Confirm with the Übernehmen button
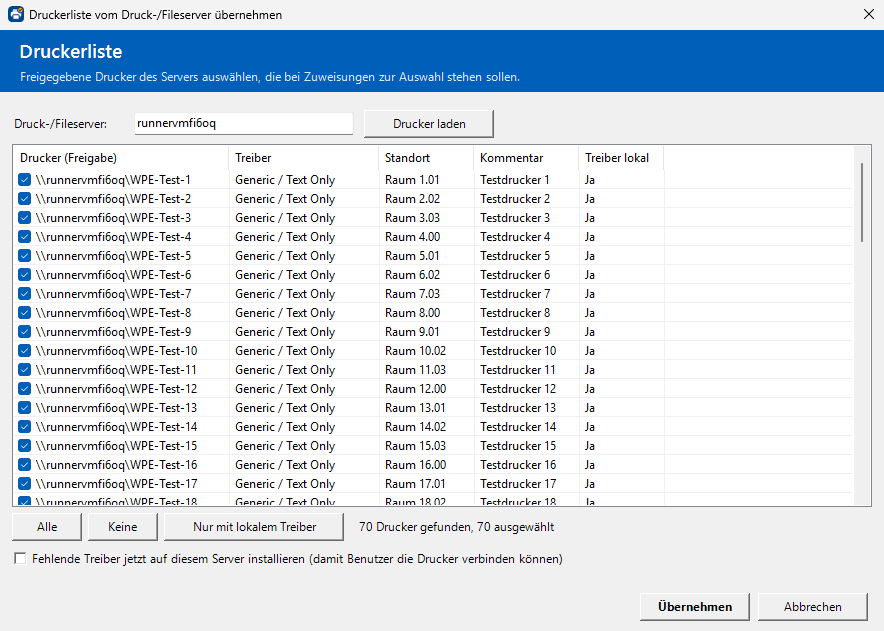This screenshot has width=884, height=631. point(695,607)
